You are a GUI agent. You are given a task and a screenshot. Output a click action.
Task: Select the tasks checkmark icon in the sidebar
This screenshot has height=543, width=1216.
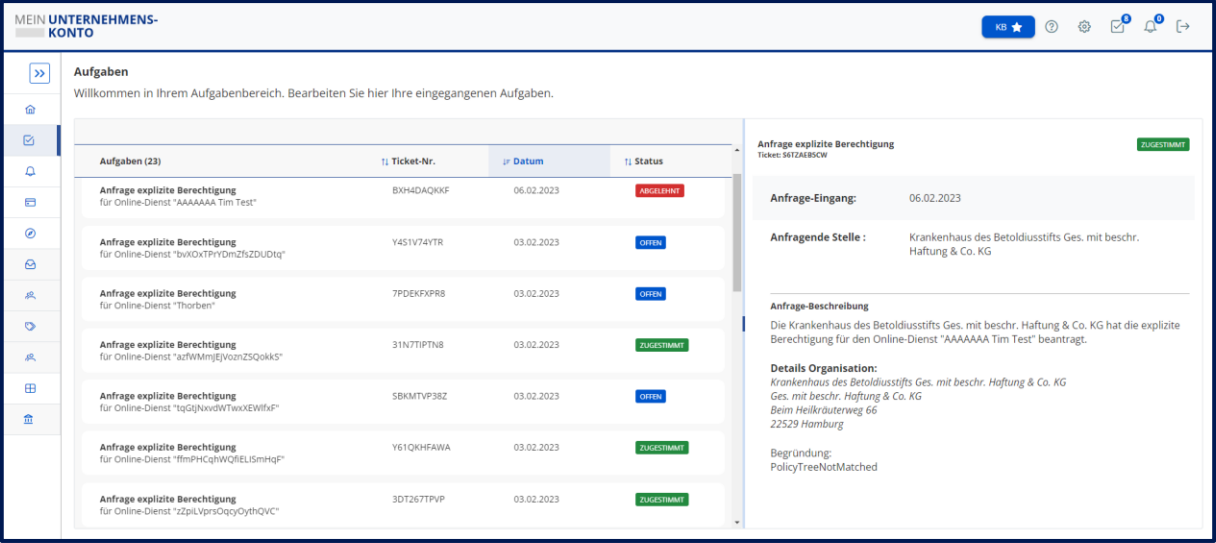30,140
